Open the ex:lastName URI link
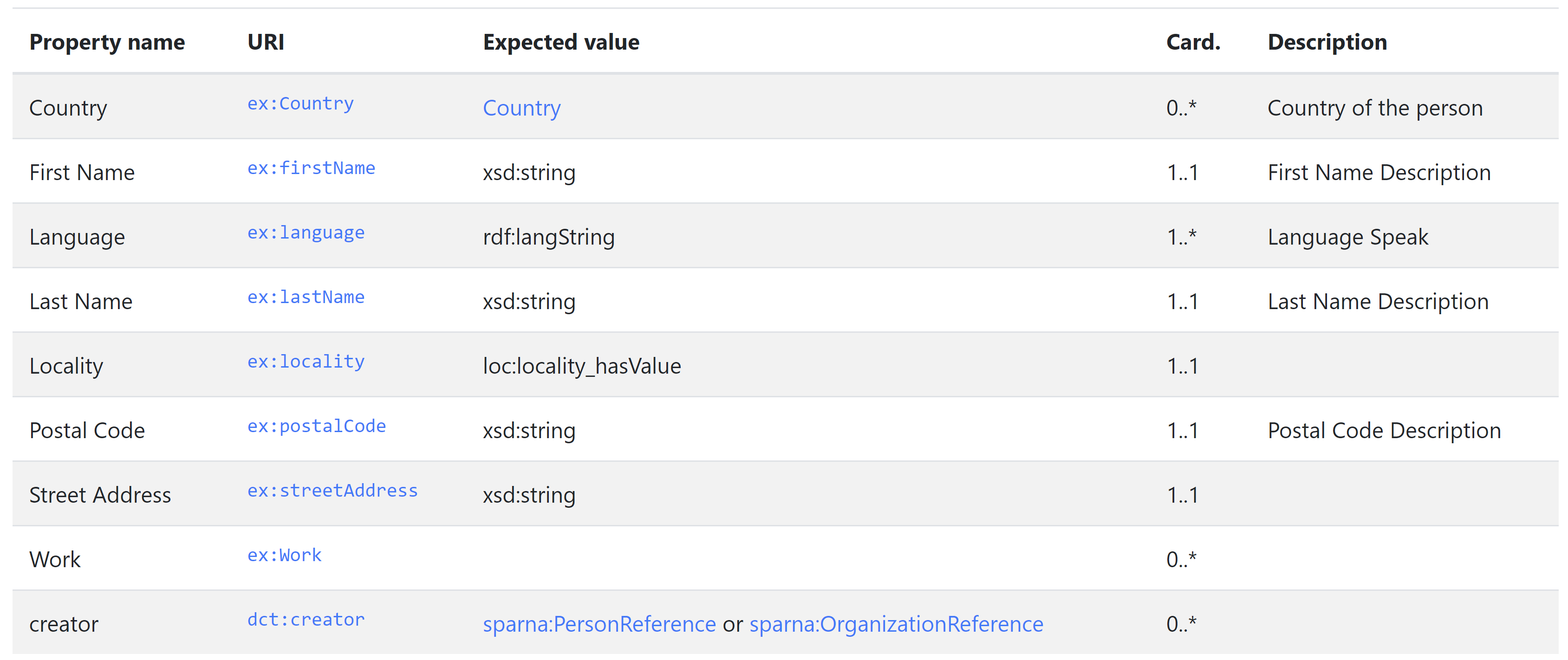The height and width of the screenshot is (660, 1568). click(x=306, y=298)
